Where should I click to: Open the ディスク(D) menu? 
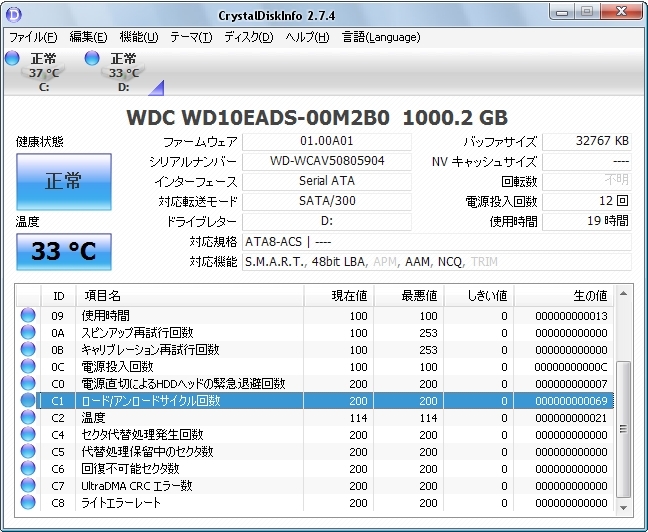(x=248, y=37)
